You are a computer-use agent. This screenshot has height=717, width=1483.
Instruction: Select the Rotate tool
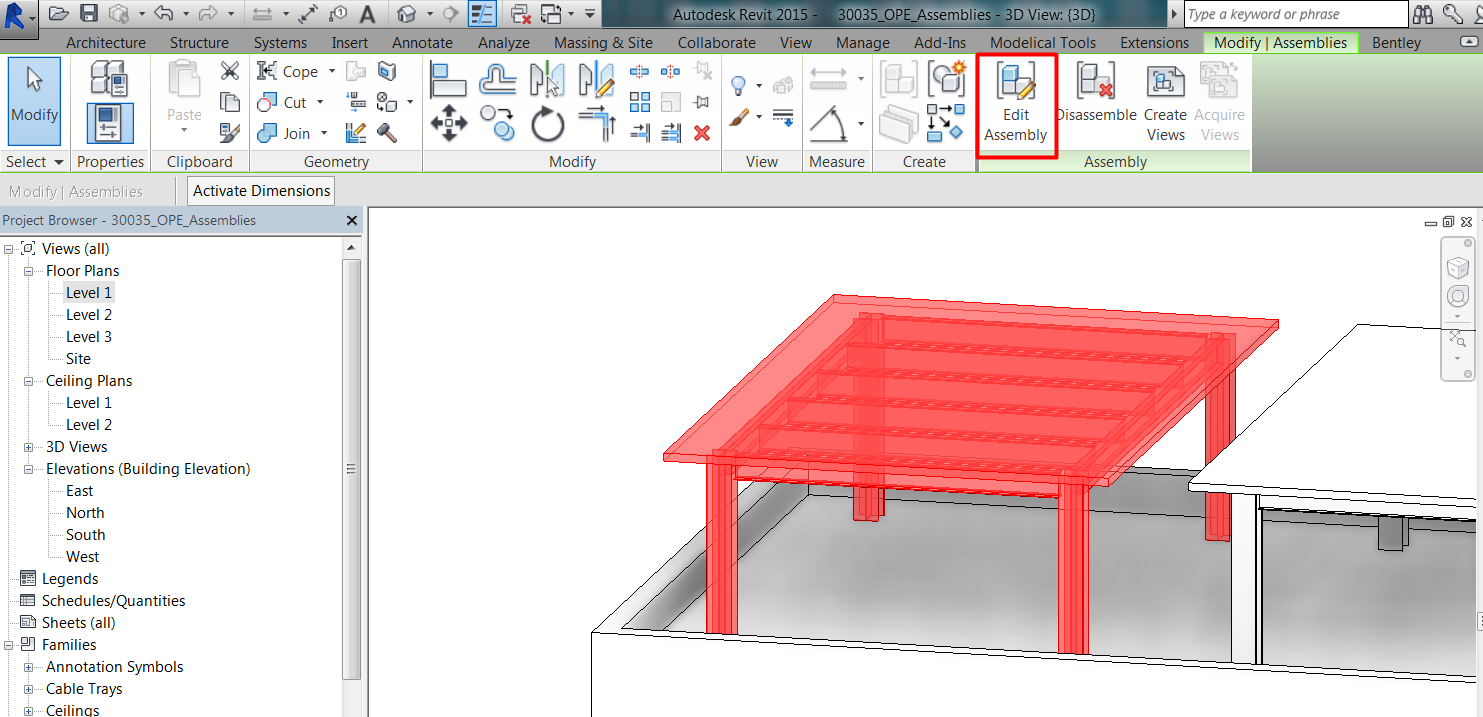coord(547,125)
